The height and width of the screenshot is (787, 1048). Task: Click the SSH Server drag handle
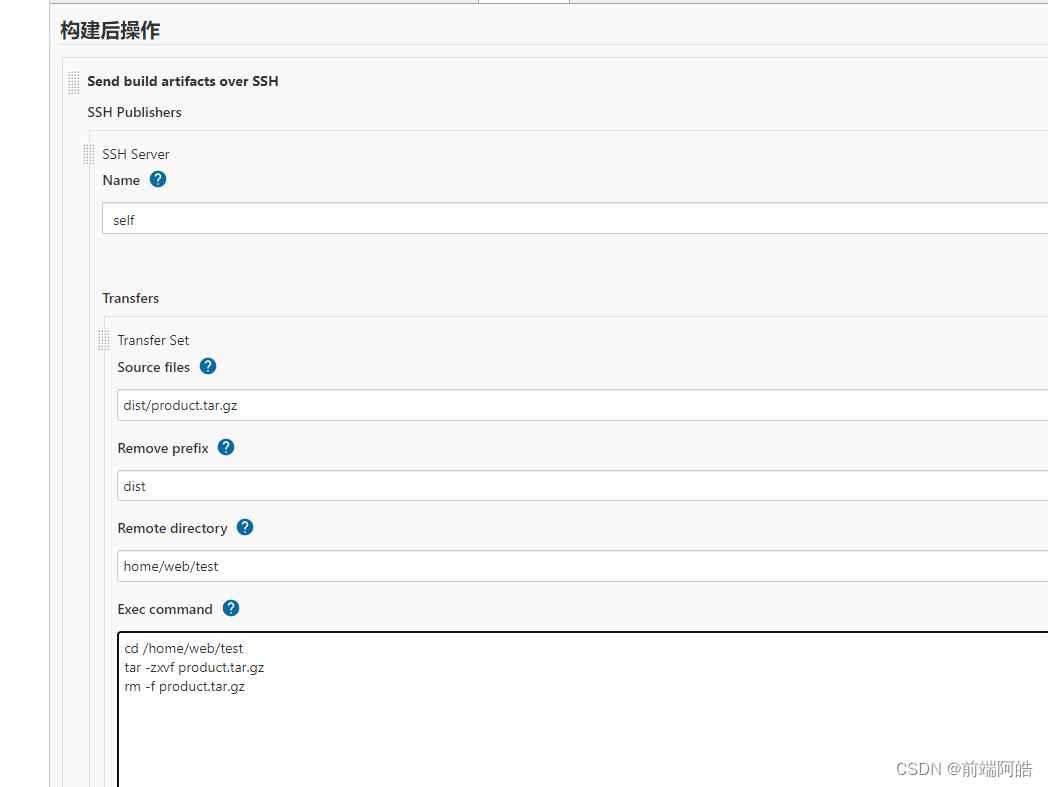[88, 154]
